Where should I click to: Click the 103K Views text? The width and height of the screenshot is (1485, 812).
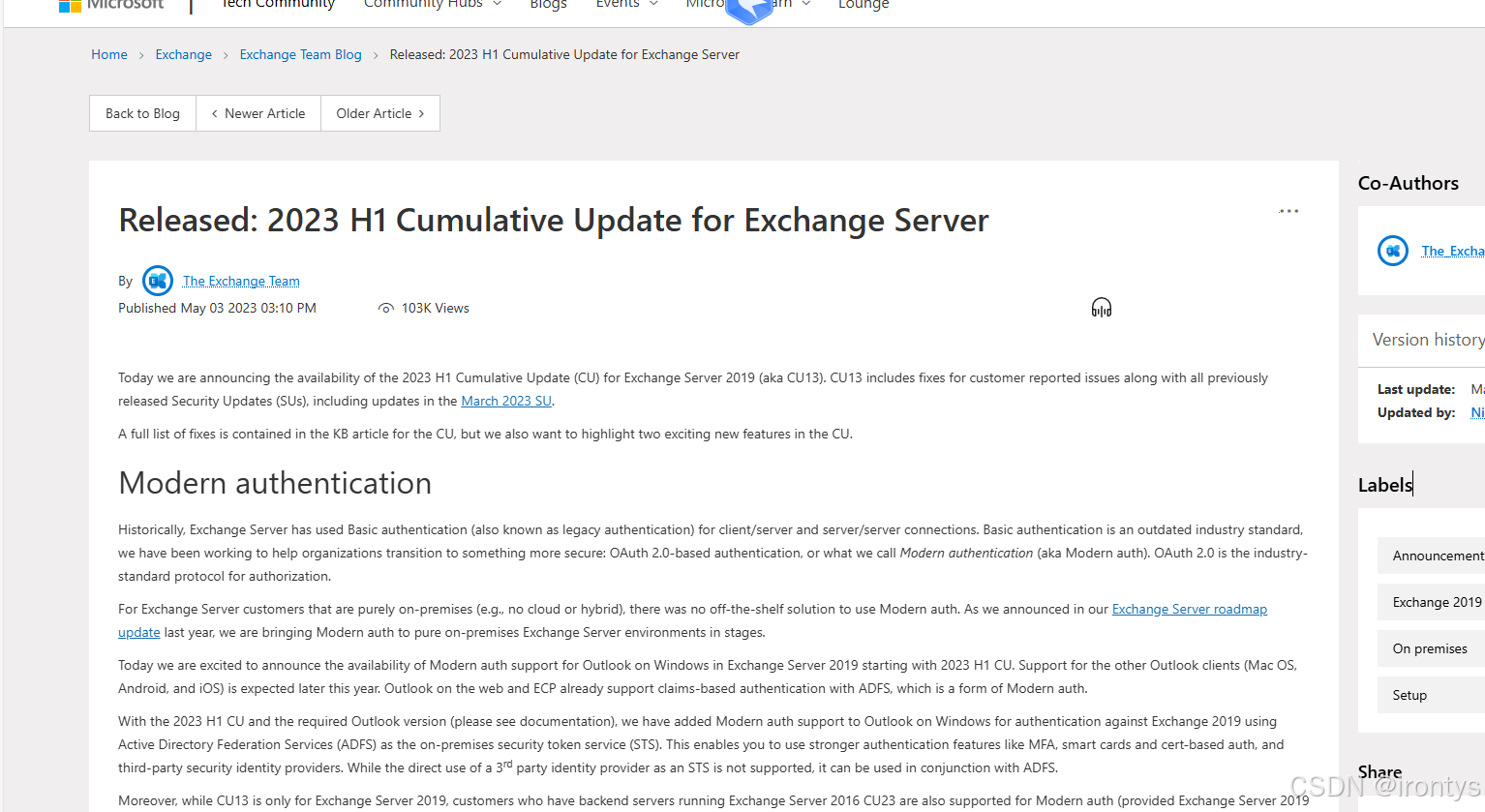(436, 308)
